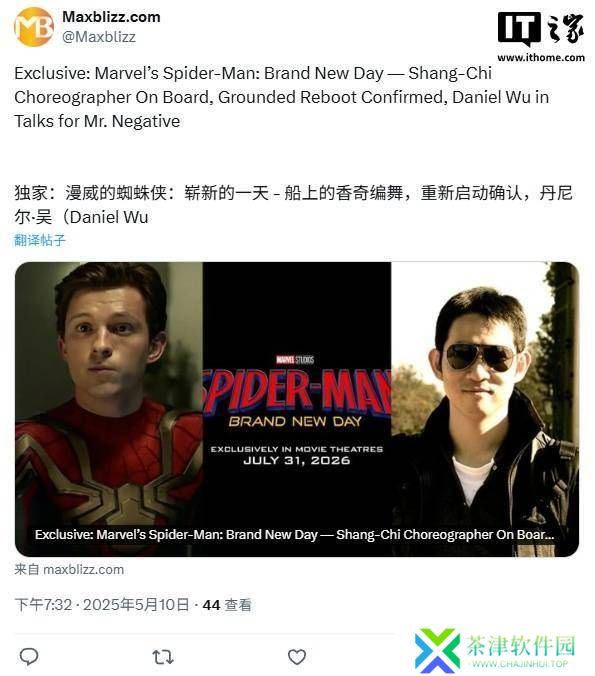Viewport: 595px width, 676px height.
Task: Click the 茶津软件园 watermark text
Action: [x=521, y=646]
